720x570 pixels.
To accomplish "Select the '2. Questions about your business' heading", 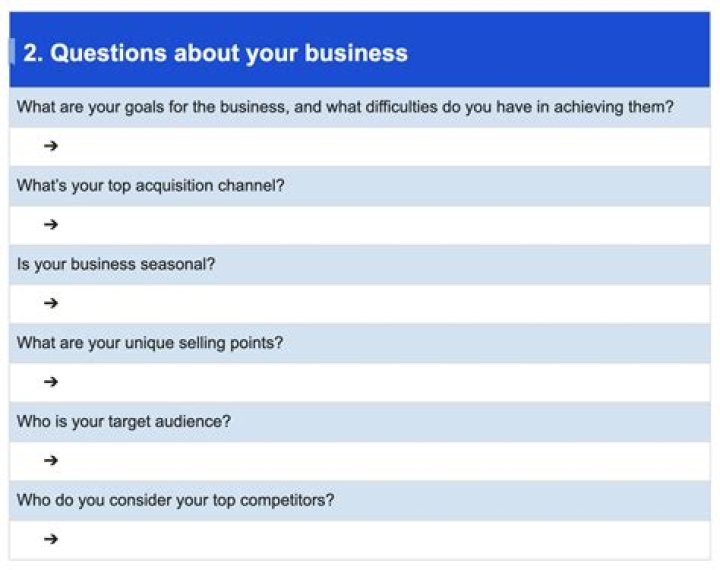I will [215, 53].
